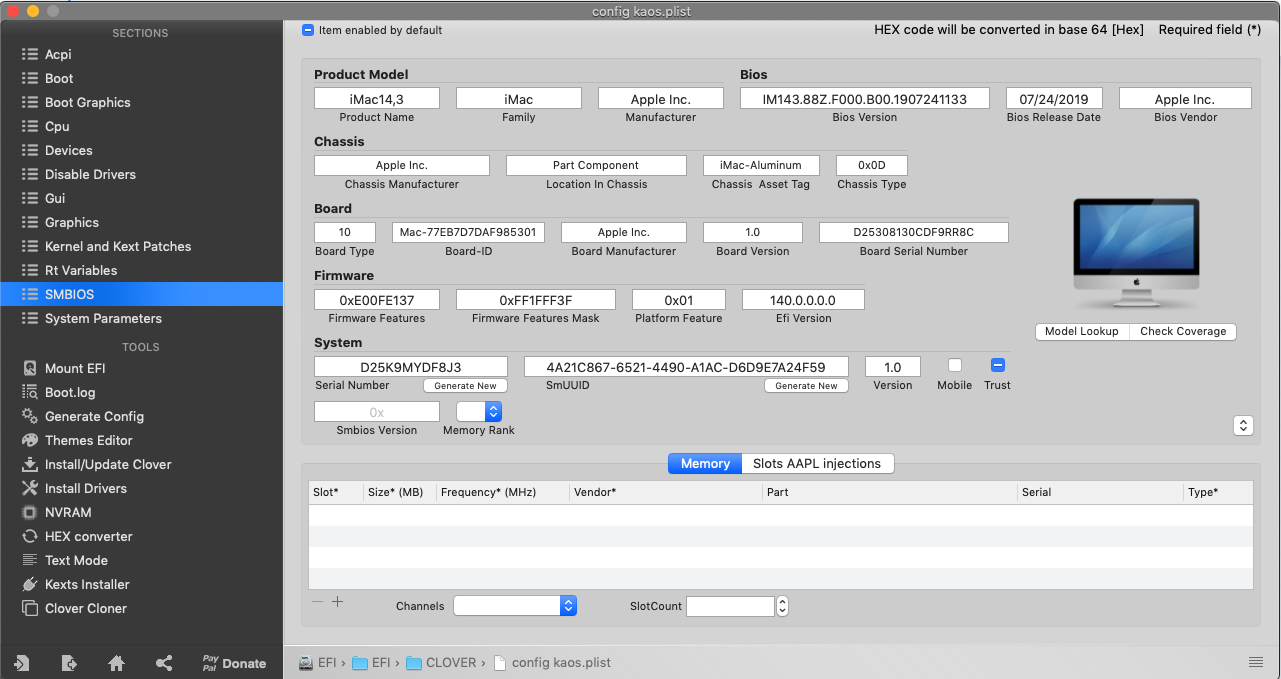Viewport: 1281px width, 679px height.
Task: Select the Kernel and Kext Patches section
Action: coord(117,246)
